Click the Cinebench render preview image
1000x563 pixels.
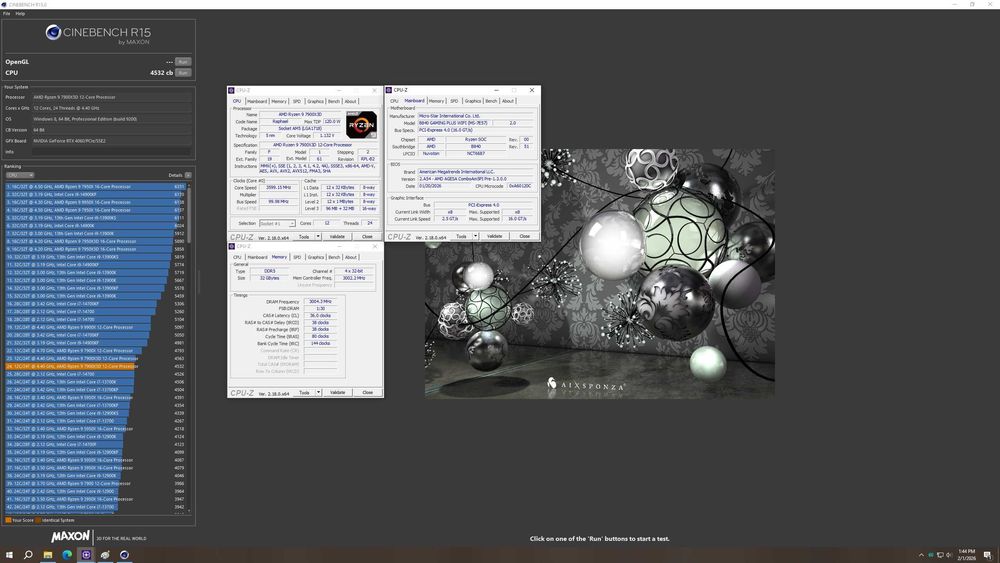(x=599, y=274)
